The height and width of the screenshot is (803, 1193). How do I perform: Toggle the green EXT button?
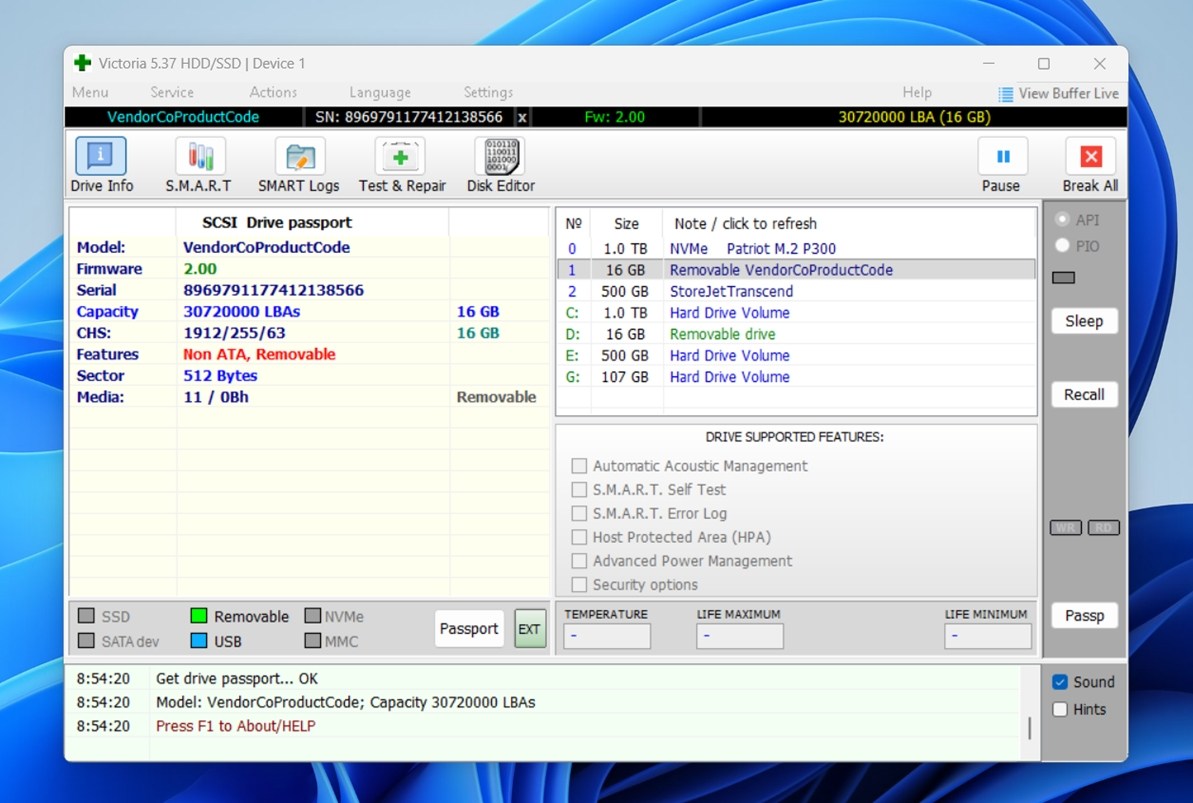click(x=529, y=629)
